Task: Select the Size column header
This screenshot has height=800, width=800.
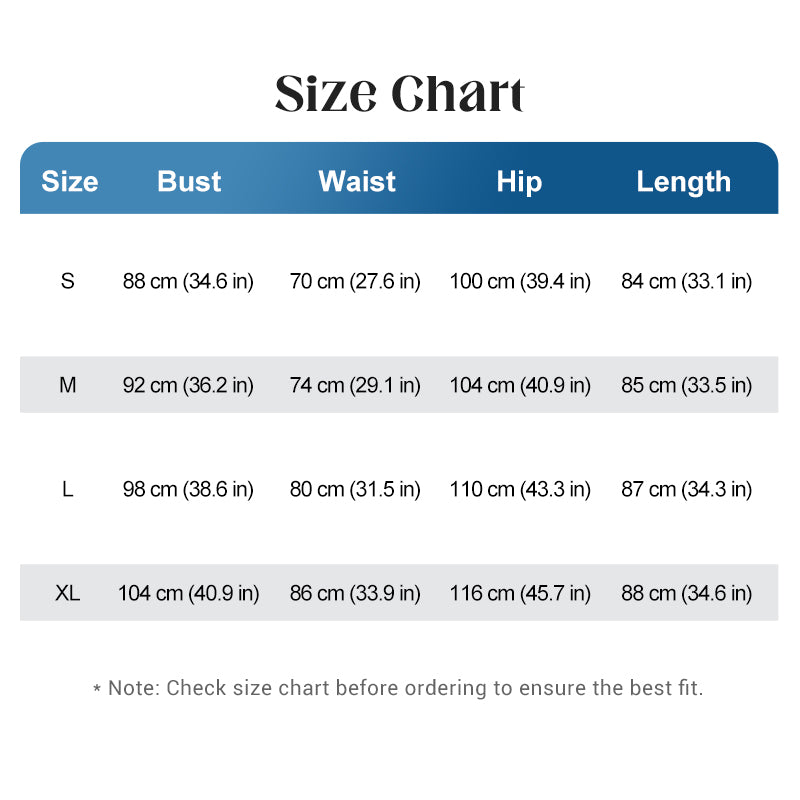Action: pyautogui.click(x=70, y=181)
